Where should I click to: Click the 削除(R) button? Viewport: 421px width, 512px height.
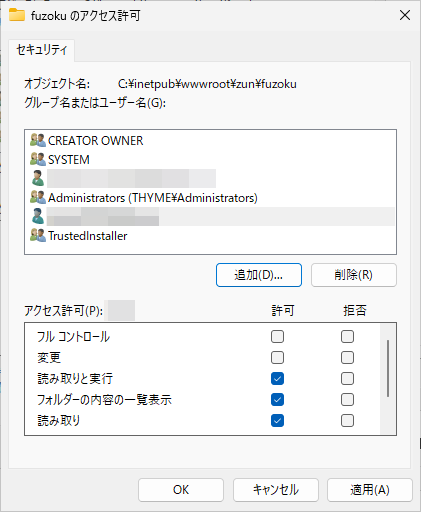point(354,275)
